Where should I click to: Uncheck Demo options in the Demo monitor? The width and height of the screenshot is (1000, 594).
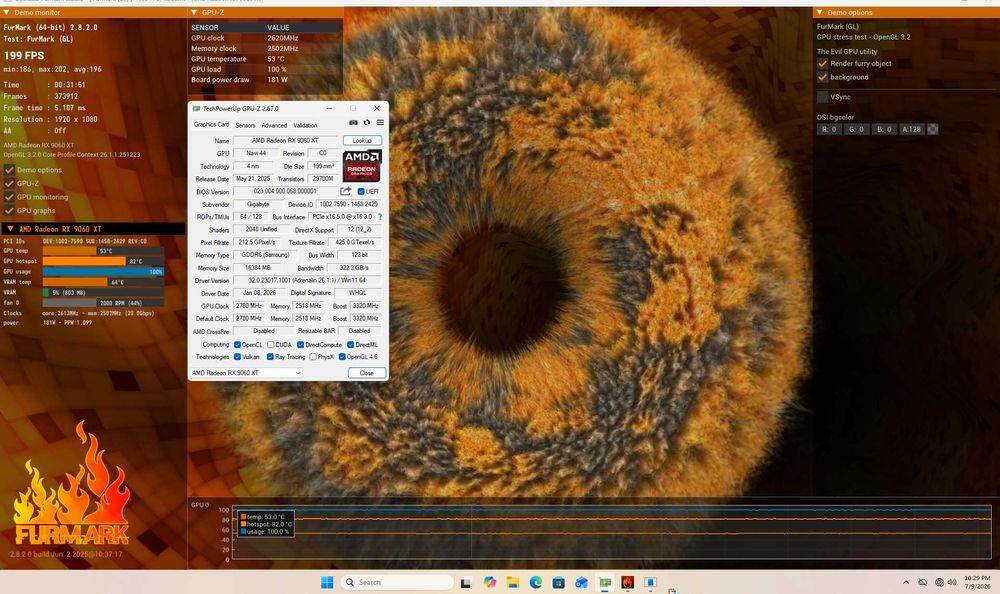tap(9, 170)
